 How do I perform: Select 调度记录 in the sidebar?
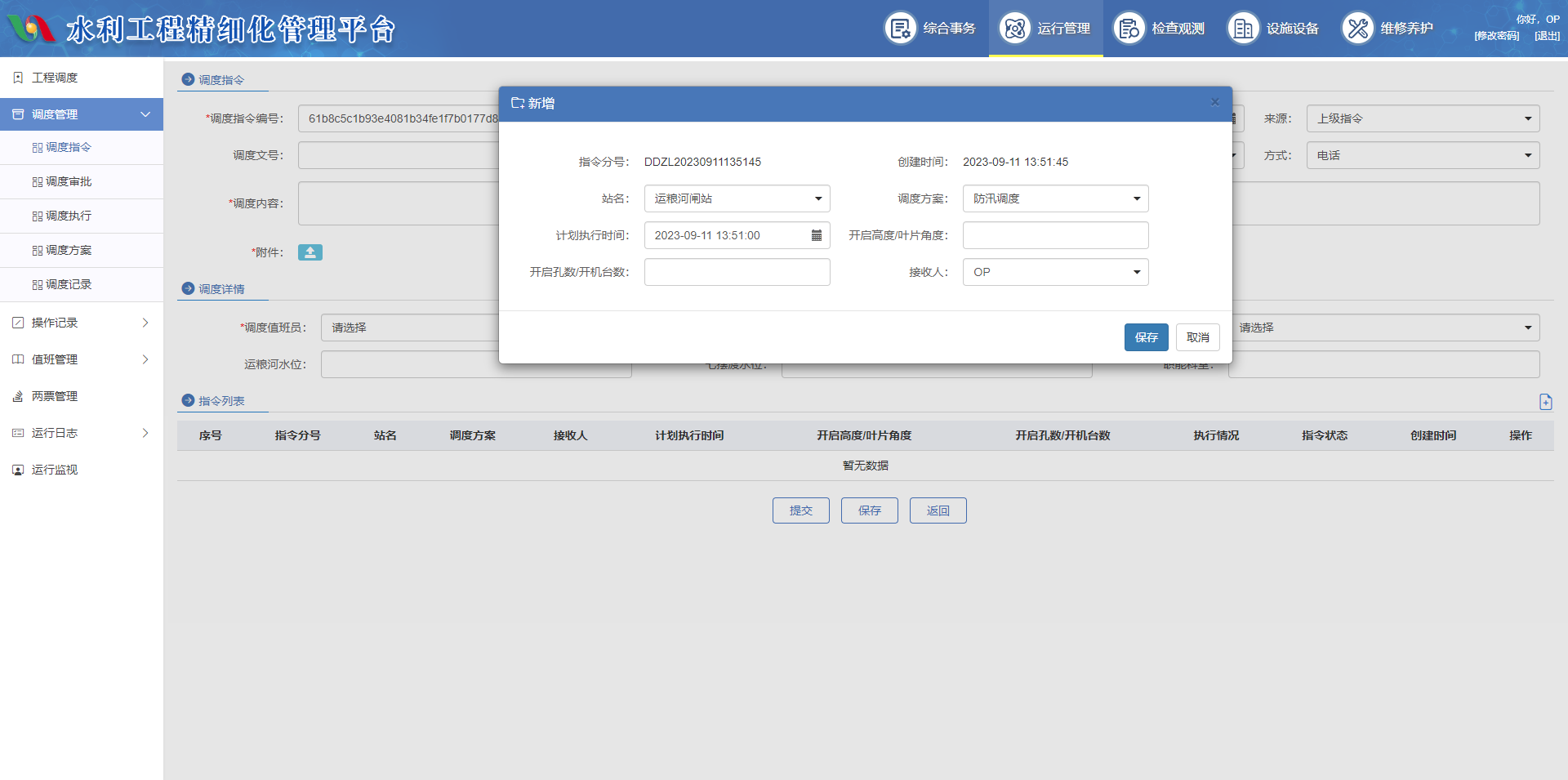[69, 284]
